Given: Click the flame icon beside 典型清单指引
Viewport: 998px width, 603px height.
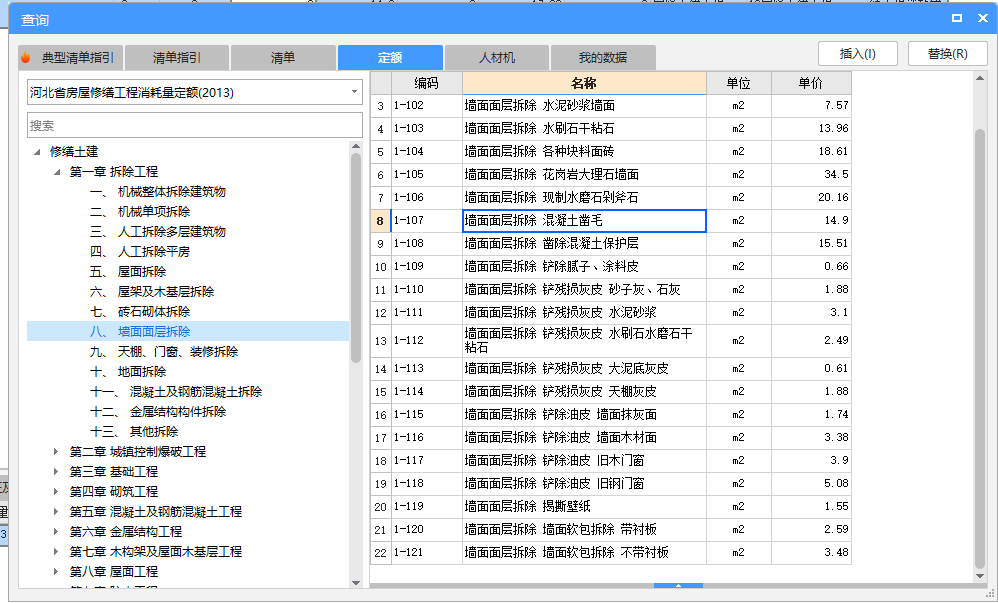Looking at the screenshot, I should click(24, 57).
